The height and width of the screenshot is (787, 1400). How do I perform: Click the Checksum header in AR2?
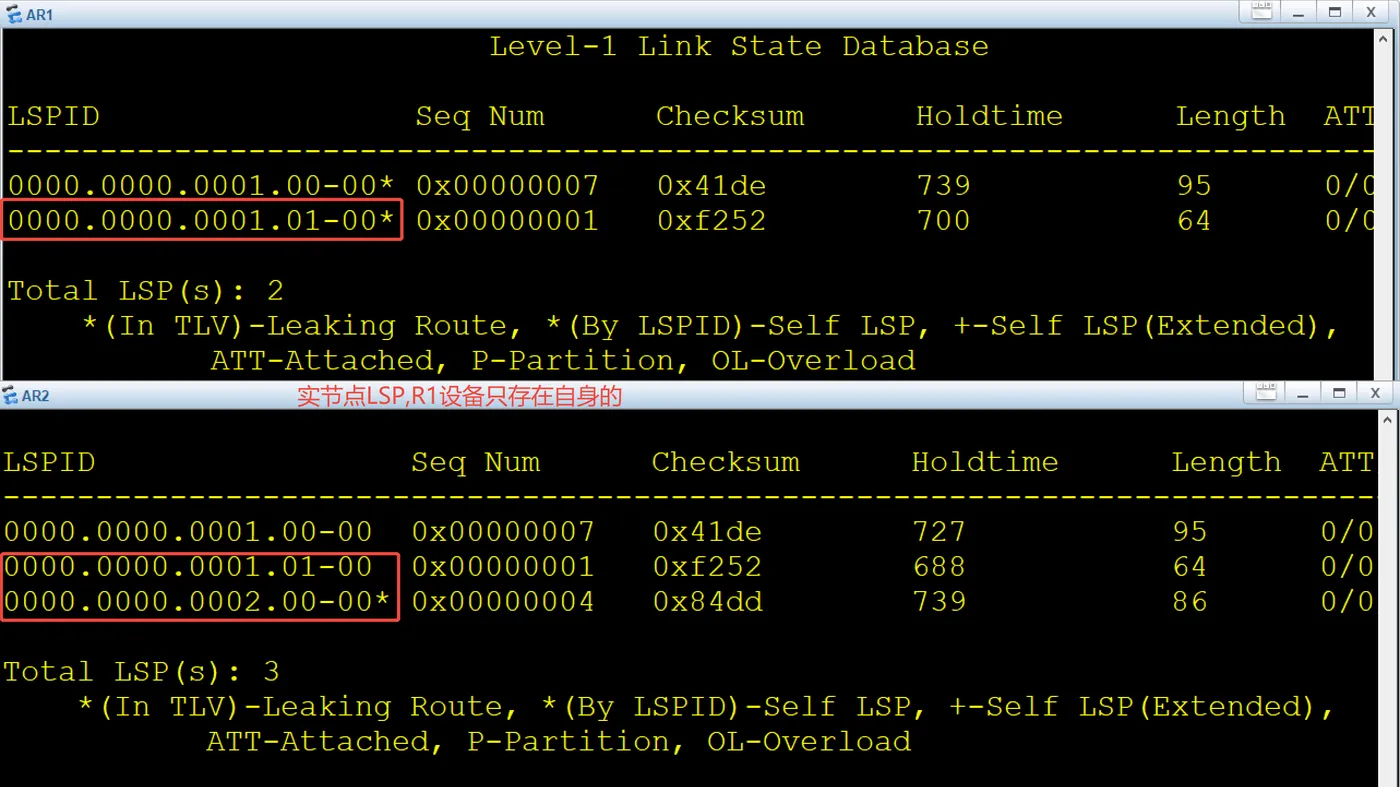tap(726, 462)
